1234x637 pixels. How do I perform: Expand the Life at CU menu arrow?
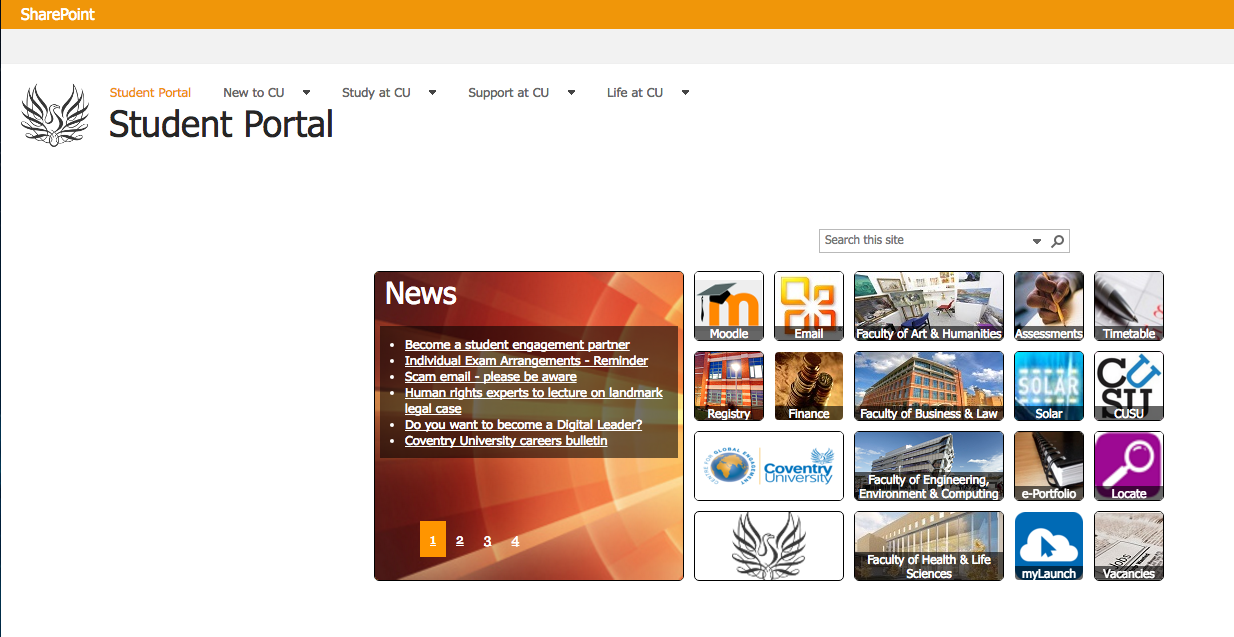[685, 93]
